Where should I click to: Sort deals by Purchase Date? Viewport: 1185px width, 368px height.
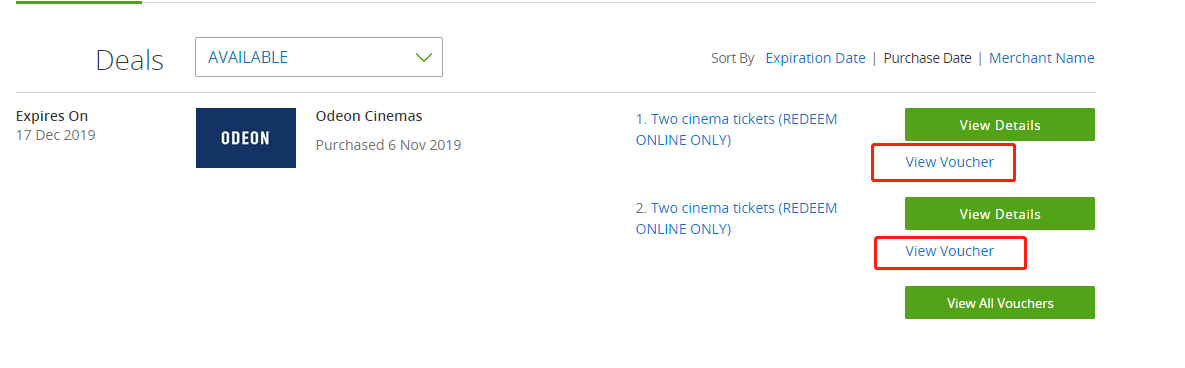point(927,58)
